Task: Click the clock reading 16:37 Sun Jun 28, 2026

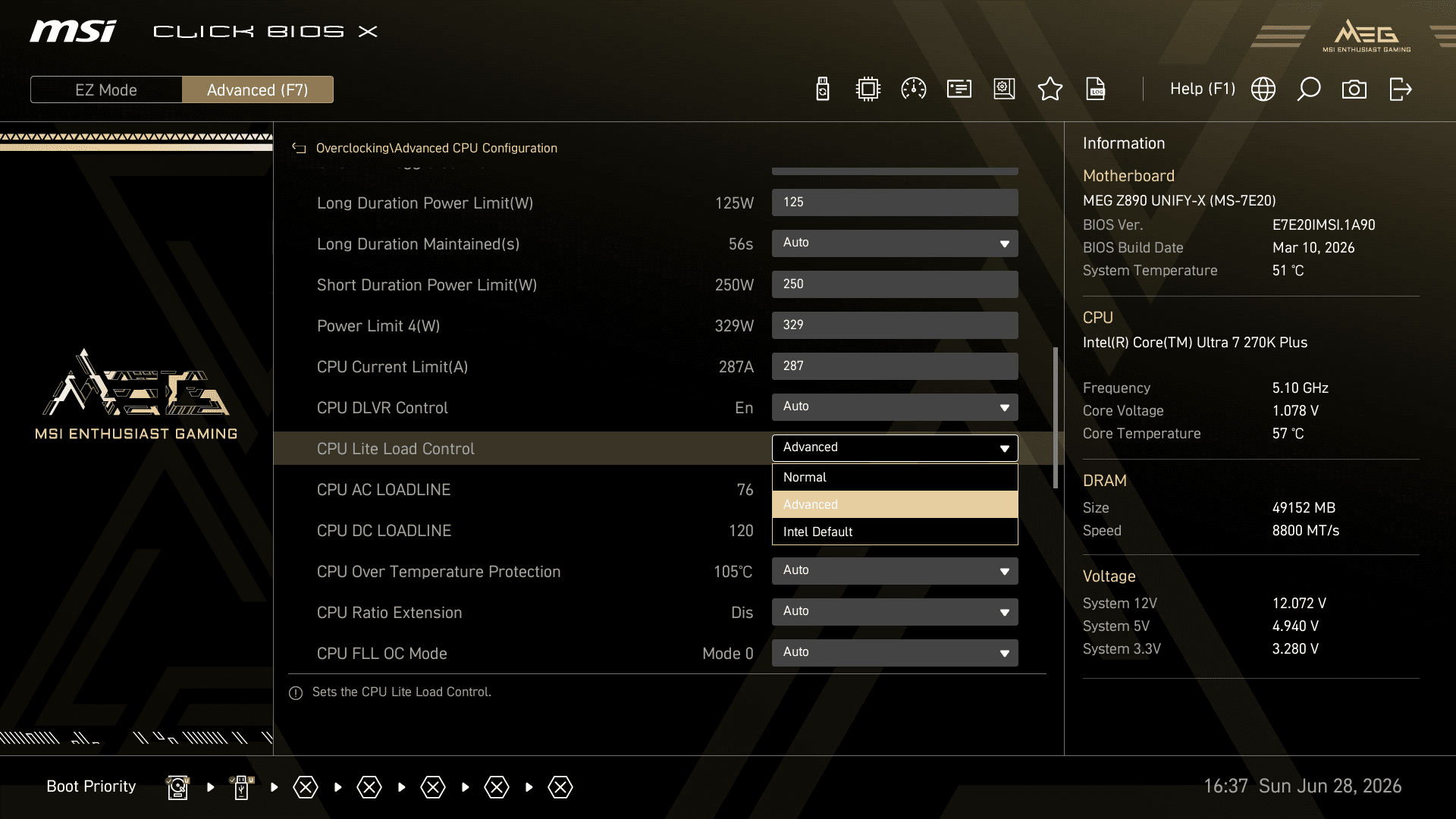Action: coord(1303,786)
